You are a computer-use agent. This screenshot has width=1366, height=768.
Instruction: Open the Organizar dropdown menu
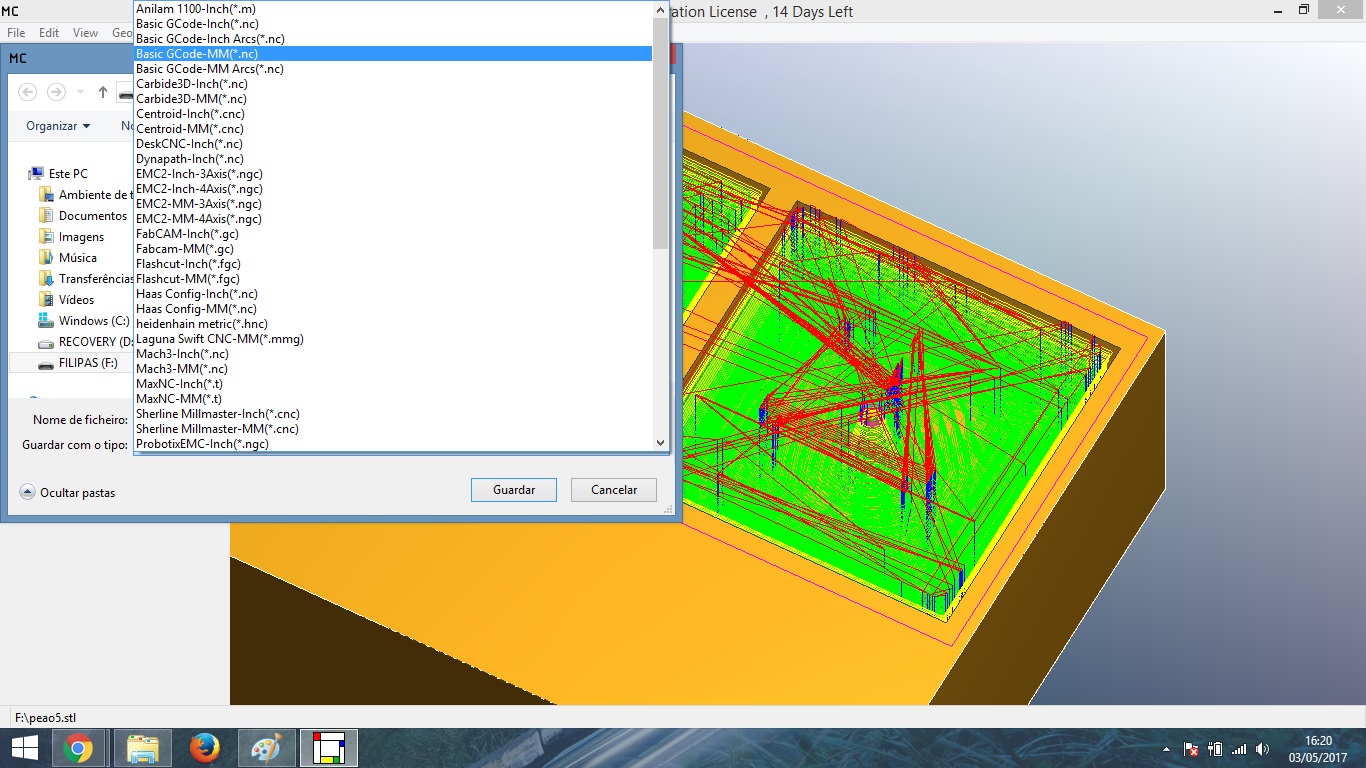click(x=58, y=126)
